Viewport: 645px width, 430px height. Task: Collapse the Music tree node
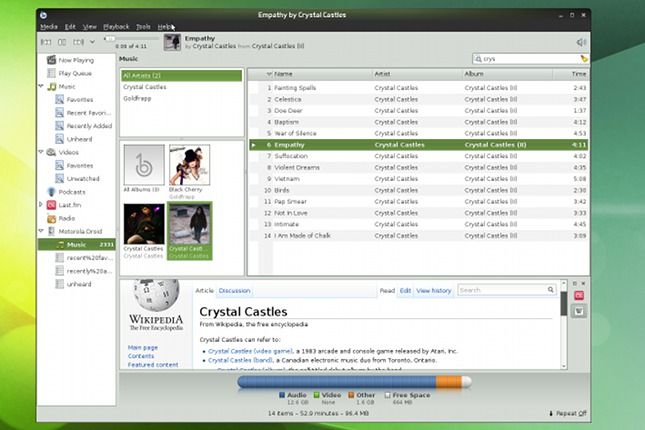pyautogui.click(x=41, y=86)
